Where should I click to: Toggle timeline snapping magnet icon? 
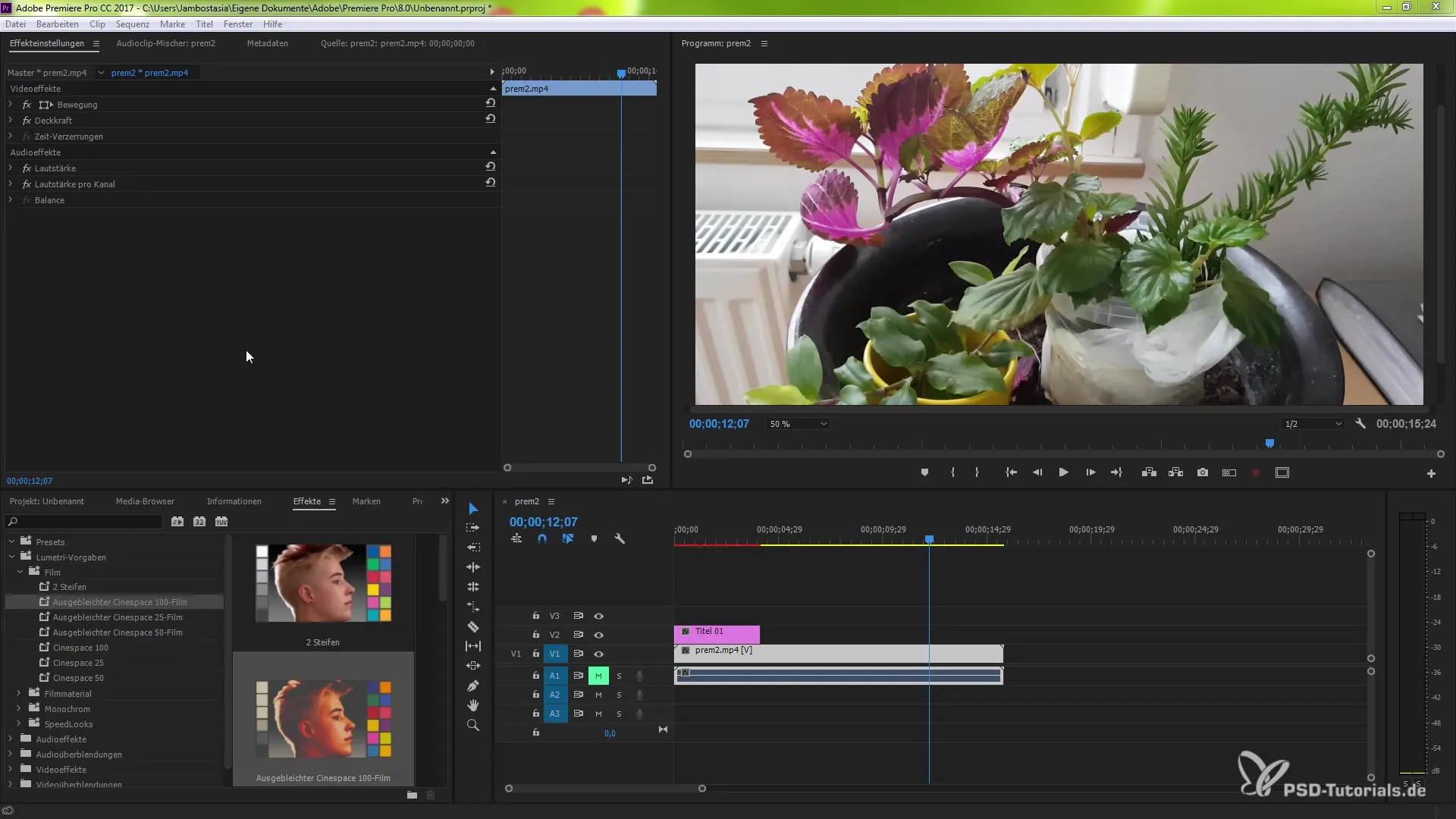pyautogui.click(x=542, y=538)
